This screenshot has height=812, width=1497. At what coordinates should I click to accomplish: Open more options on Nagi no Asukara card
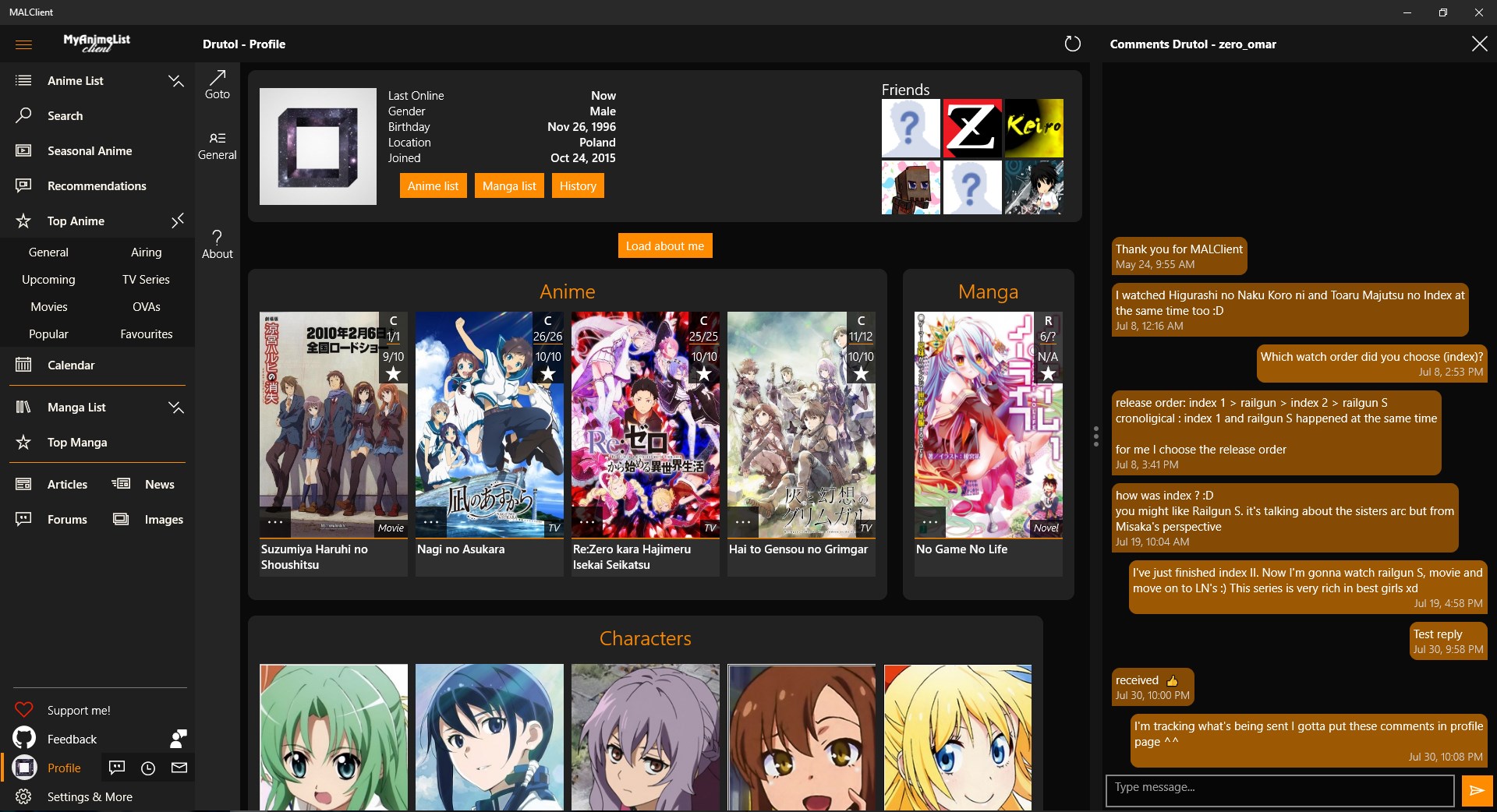tap(431, 522)
